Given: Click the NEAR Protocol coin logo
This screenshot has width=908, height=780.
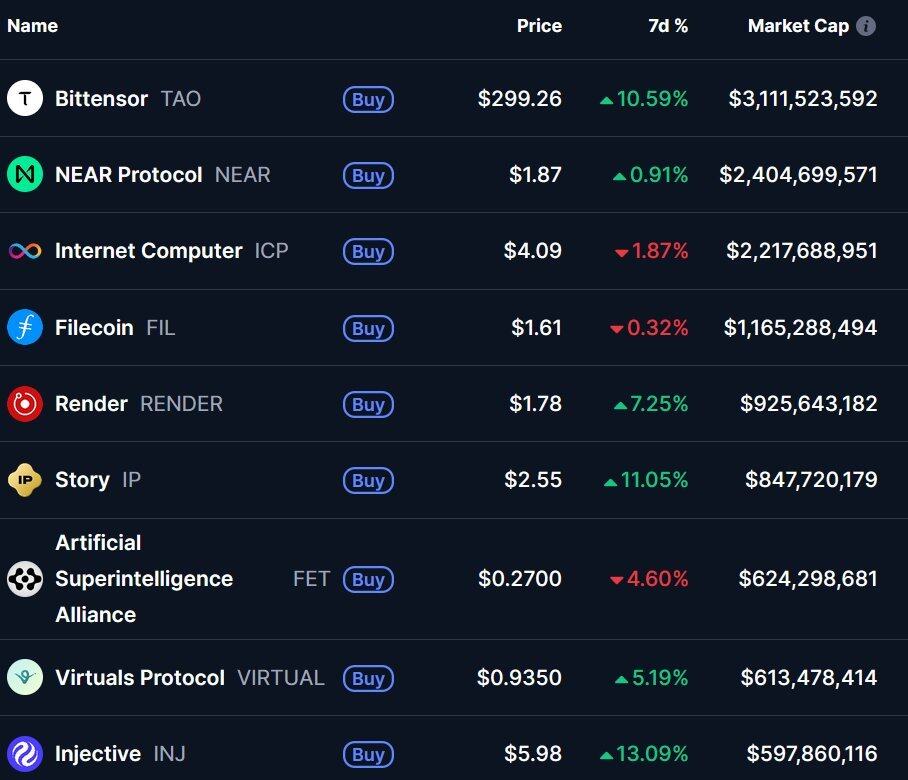Looking at the screenshot, I should [x=25, y=175].
